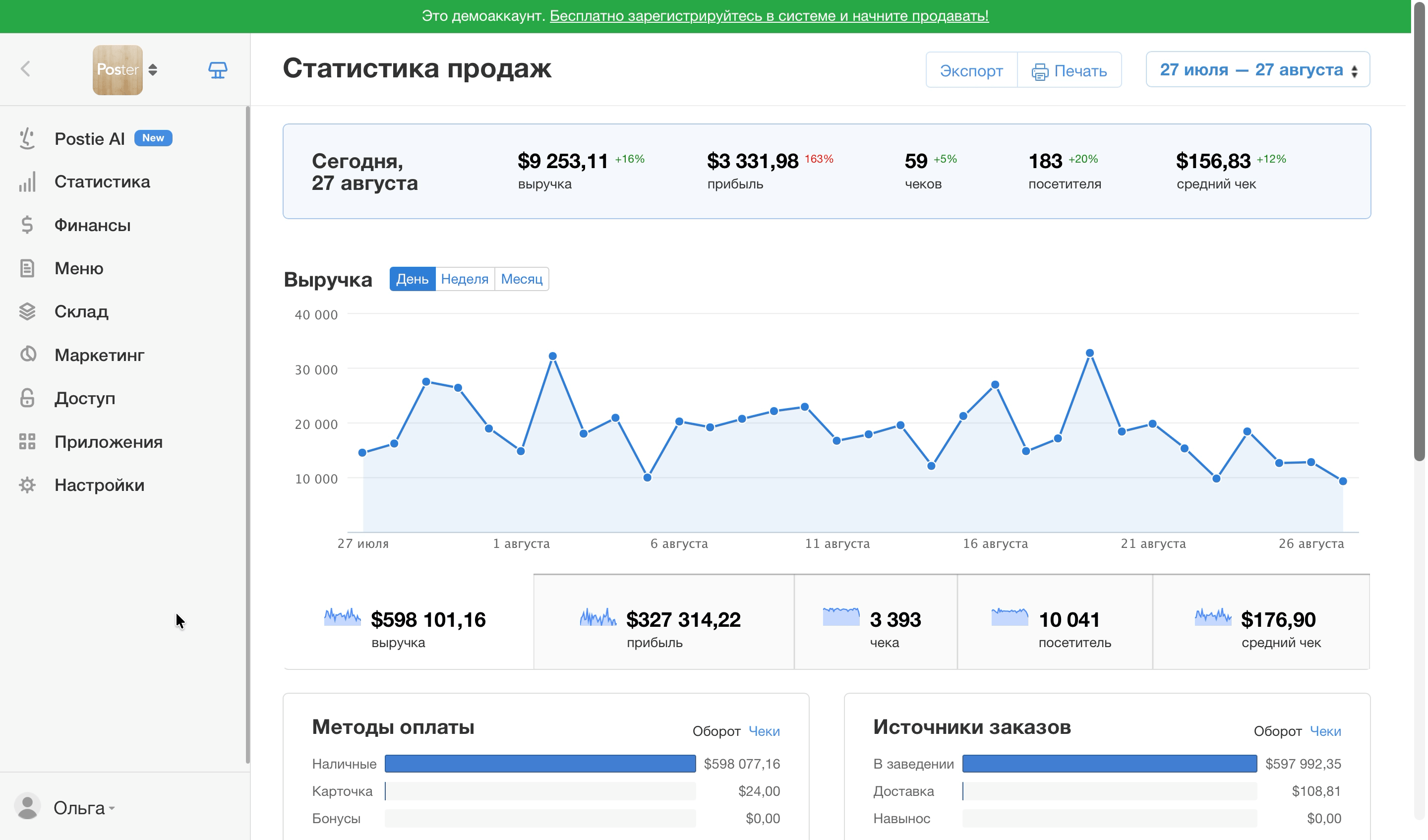Select the 3 393 чека metric tab
Screen dimensions: 1428x840
[x=876, y=622]
